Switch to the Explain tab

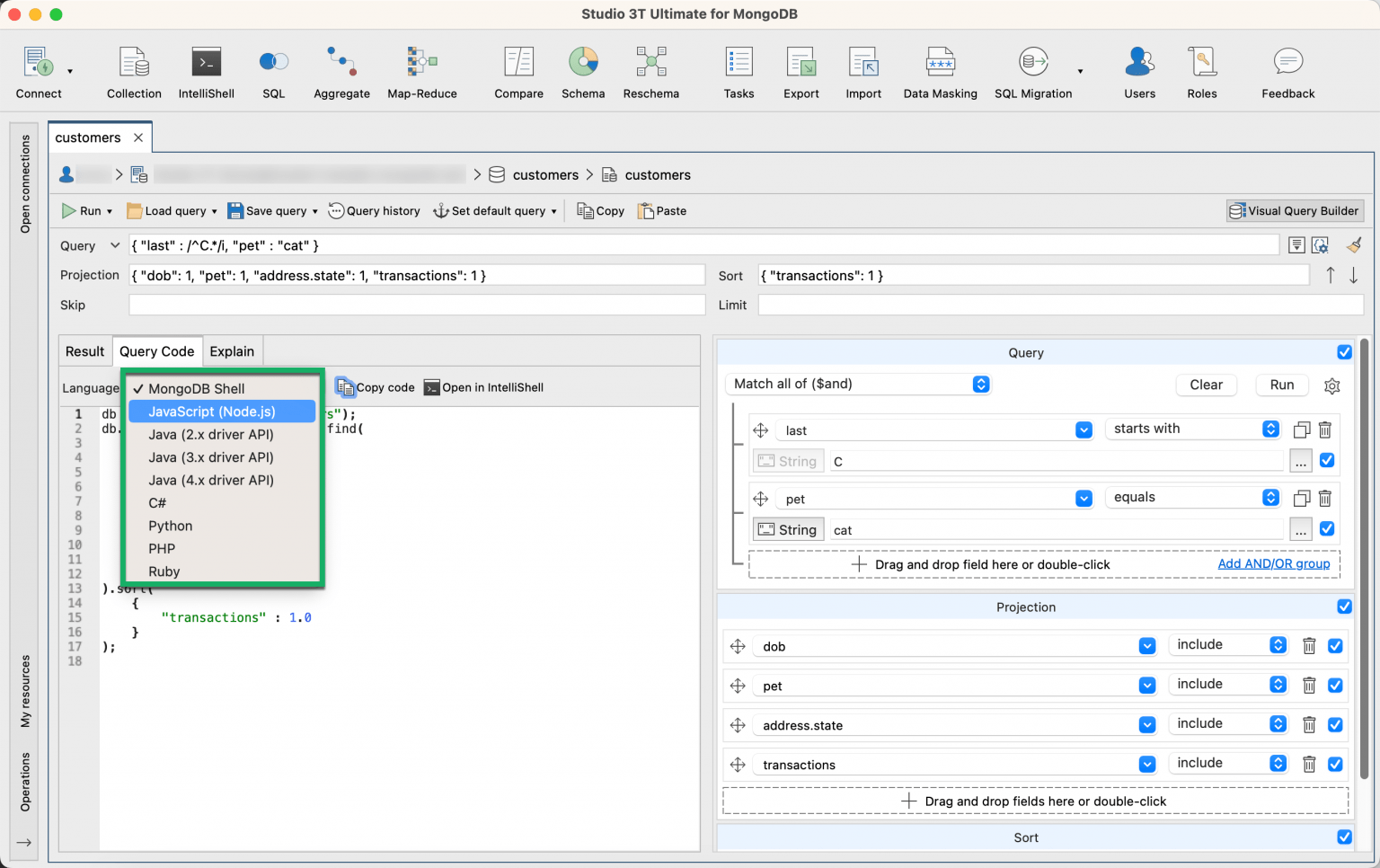click(x=232, y=351)
